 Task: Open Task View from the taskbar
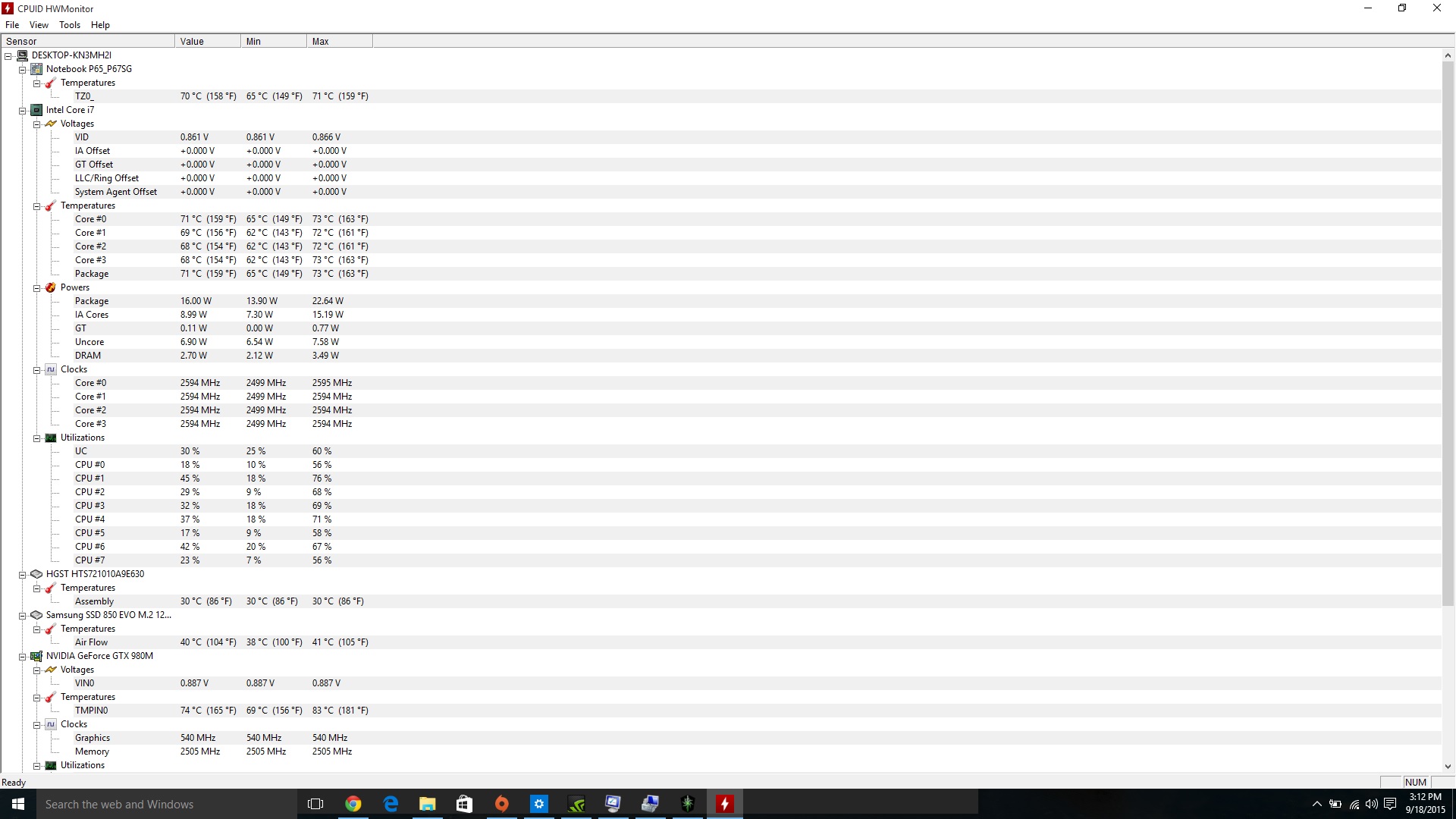tap(315, 804)
